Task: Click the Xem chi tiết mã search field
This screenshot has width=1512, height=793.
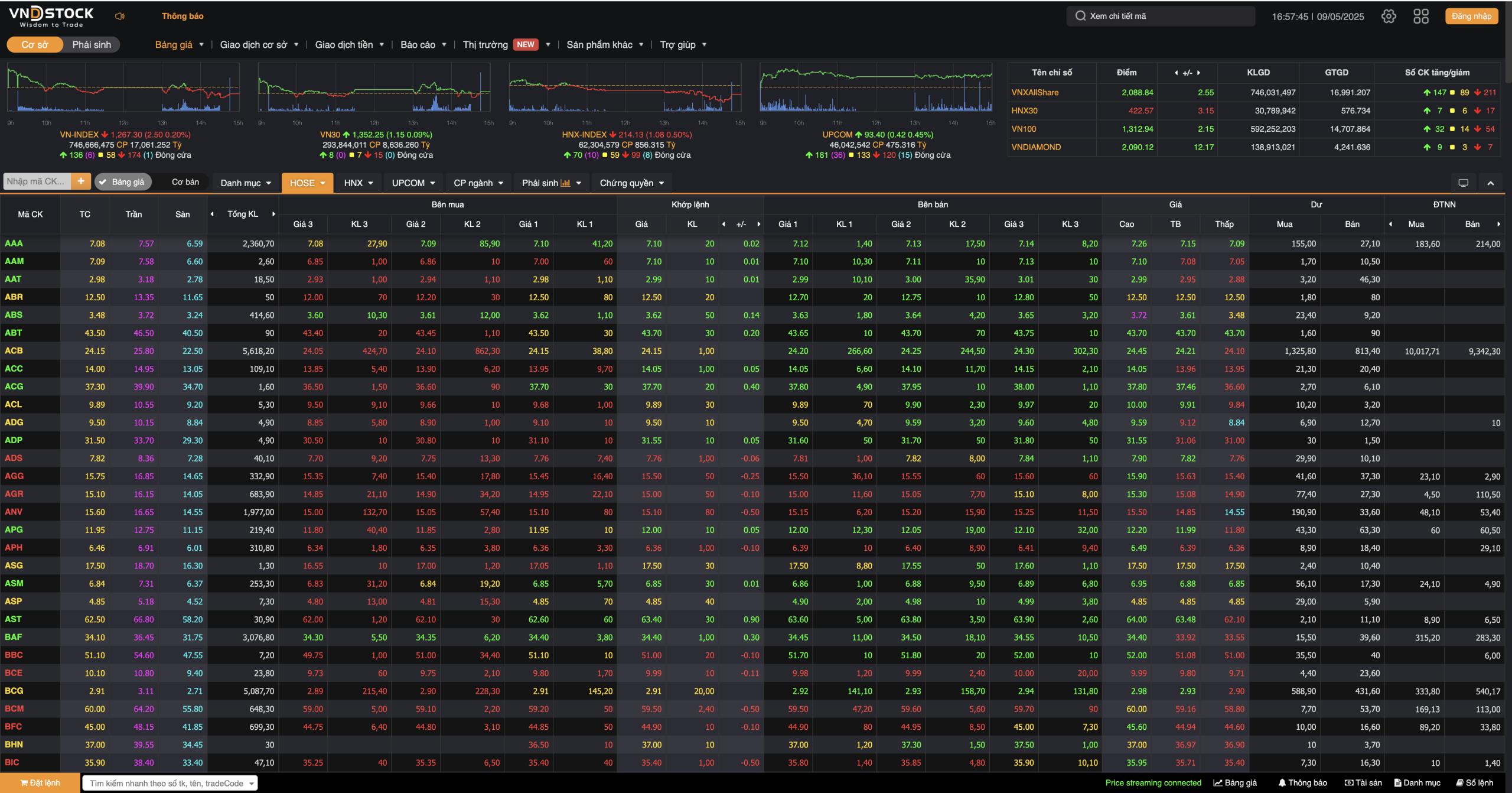Action: coord(1161,16)
